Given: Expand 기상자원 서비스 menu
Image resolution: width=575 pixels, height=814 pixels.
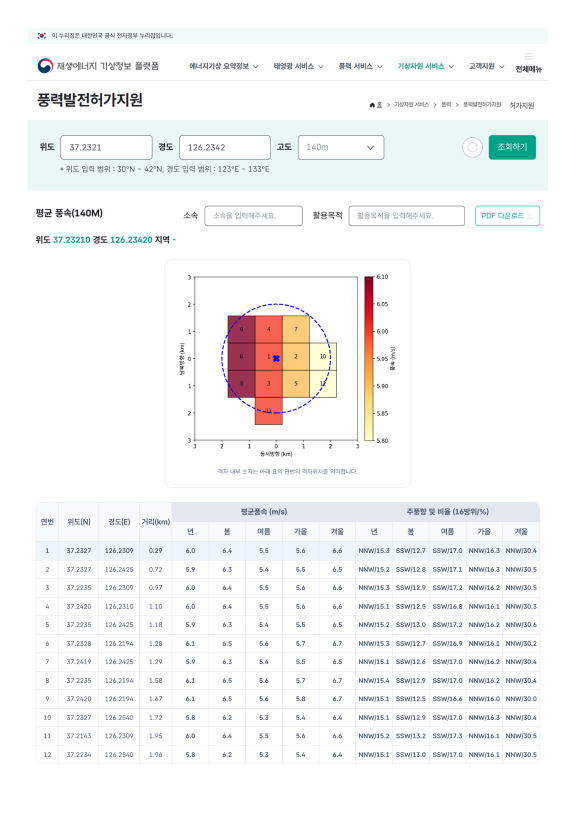Looking at the screenshot, I should click(426, 66).
